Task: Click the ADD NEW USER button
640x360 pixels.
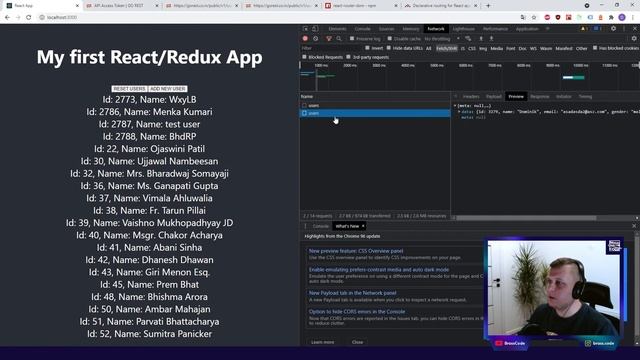Action: 168,89
